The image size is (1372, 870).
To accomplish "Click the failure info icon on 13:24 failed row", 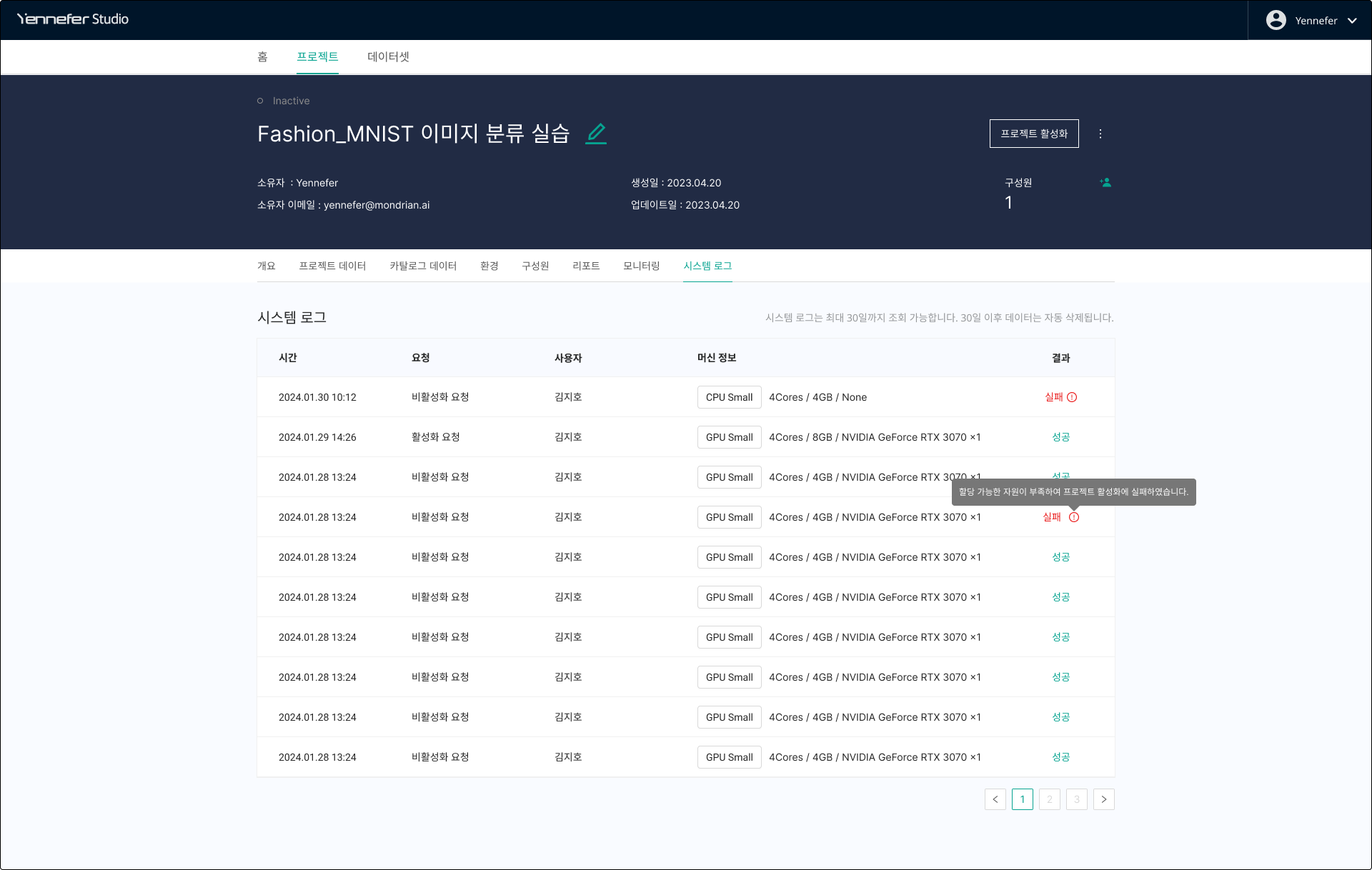I will pyautogui.click(x=1074, y=517).
